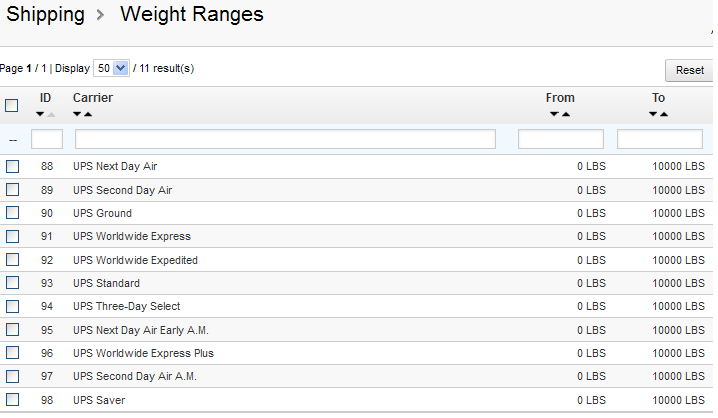Open the UPS Three-Day Select row
Image resolution: width=718 pixels, height=418 pixels.
tap(126, 306)
